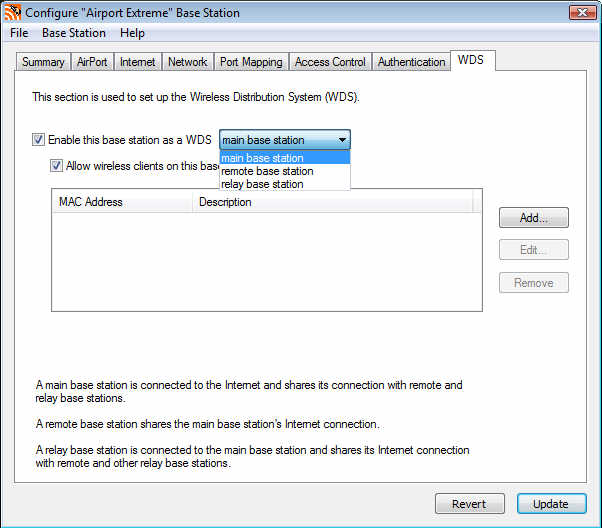Switch to the Port Mapping tab

[x=251, y=62]
